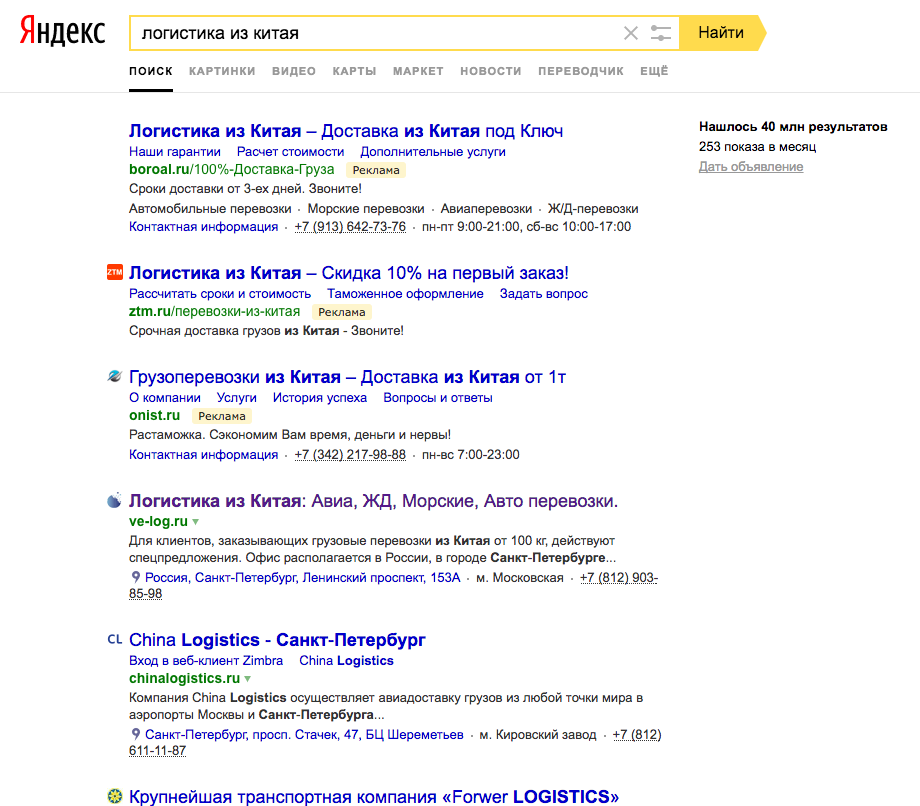Click phone number +7 (342) 217-98-88
The image size is (920, 806).
pos(350,455)
